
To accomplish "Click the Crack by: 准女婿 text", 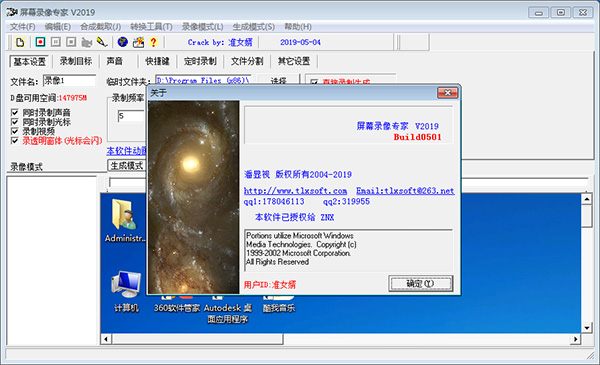I will pyautogui.click(x=220, y=42).
